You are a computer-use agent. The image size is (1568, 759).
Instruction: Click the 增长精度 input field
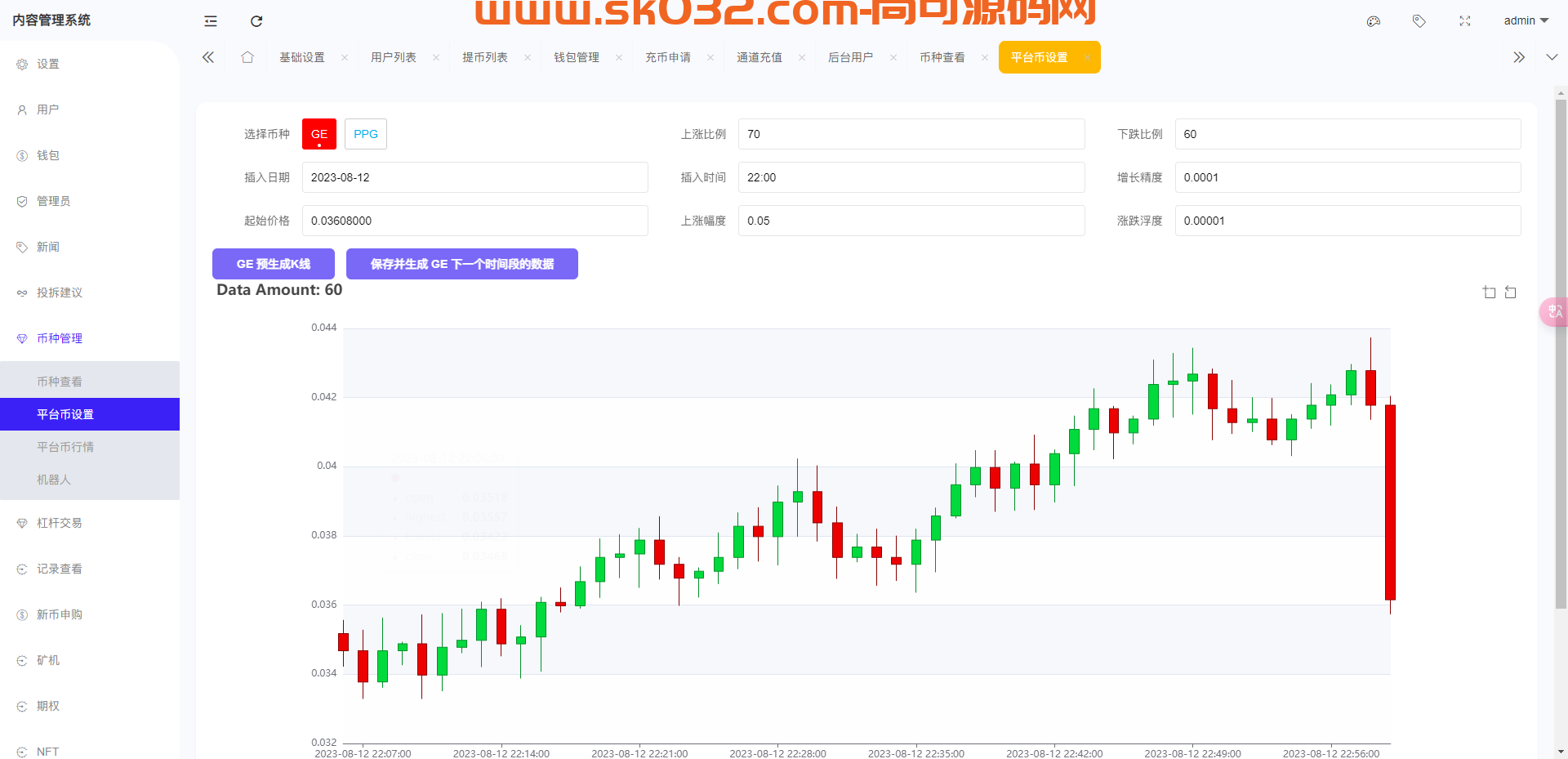1347,177
